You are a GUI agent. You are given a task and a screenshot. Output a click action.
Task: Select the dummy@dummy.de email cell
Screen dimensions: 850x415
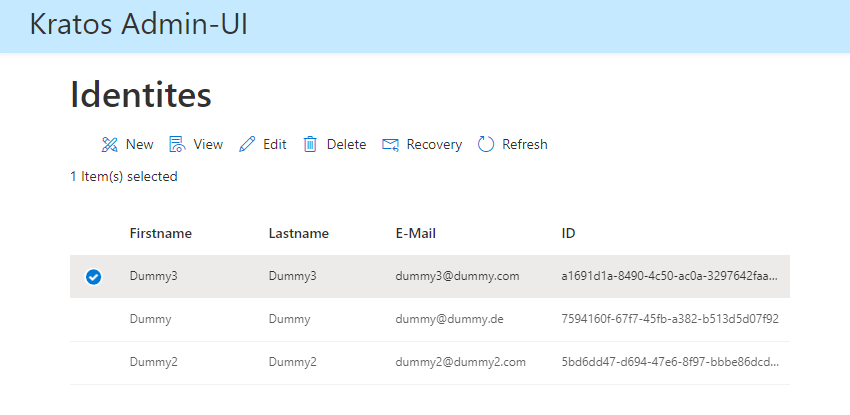click(449, 319)
